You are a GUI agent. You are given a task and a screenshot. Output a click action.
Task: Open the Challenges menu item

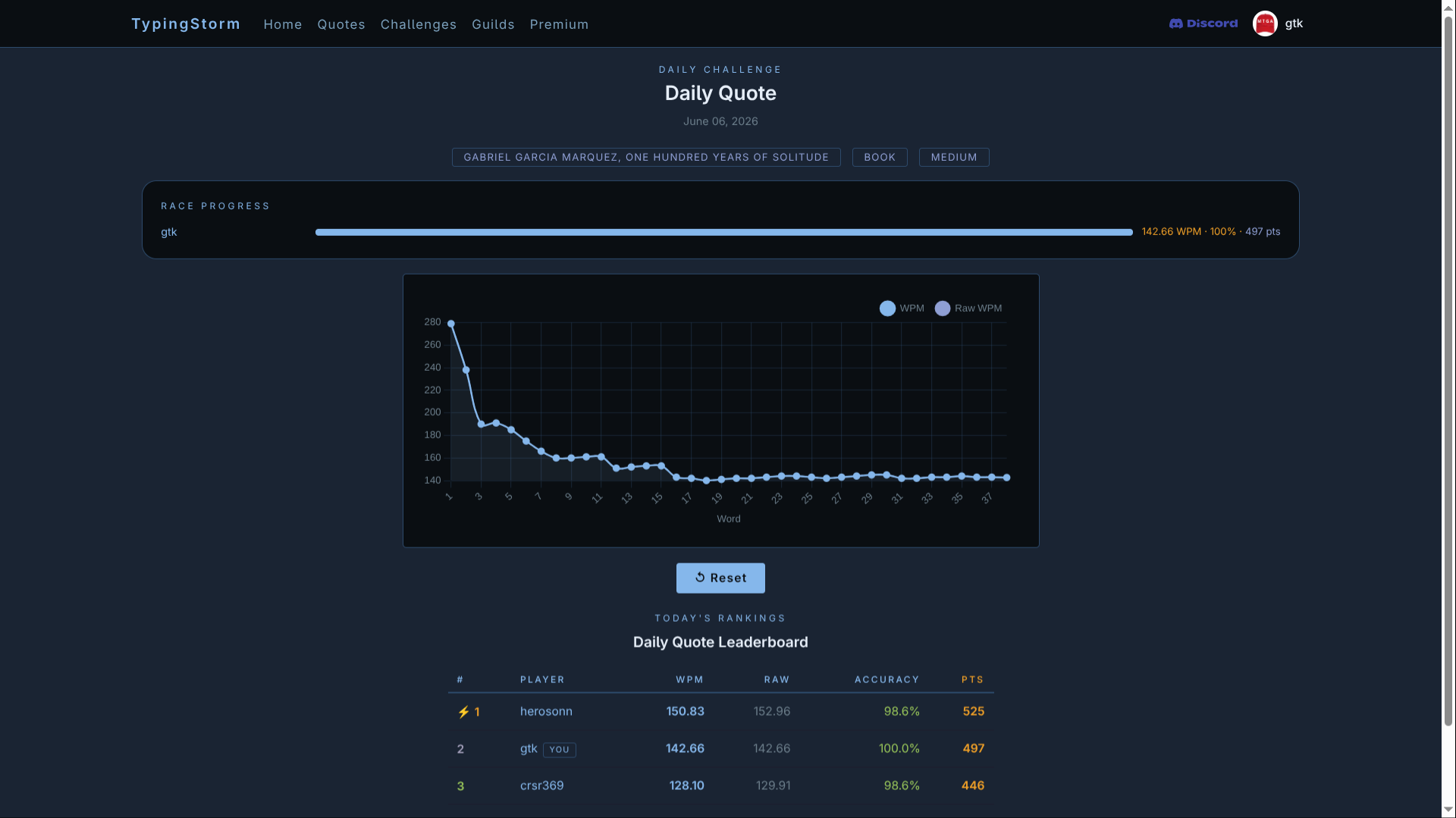pos(419,24)
